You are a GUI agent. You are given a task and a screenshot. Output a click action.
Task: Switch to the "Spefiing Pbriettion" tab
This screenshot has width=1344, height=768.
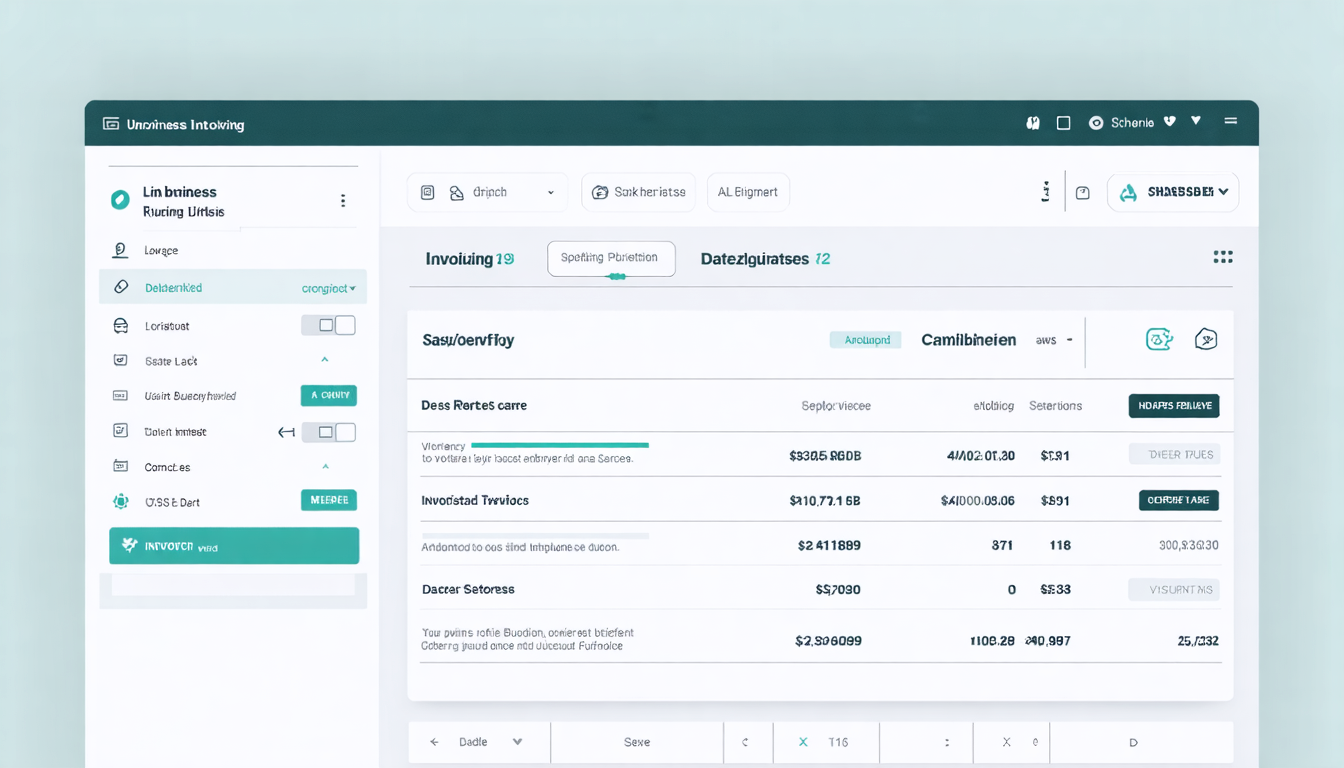[x=611, y=258]
